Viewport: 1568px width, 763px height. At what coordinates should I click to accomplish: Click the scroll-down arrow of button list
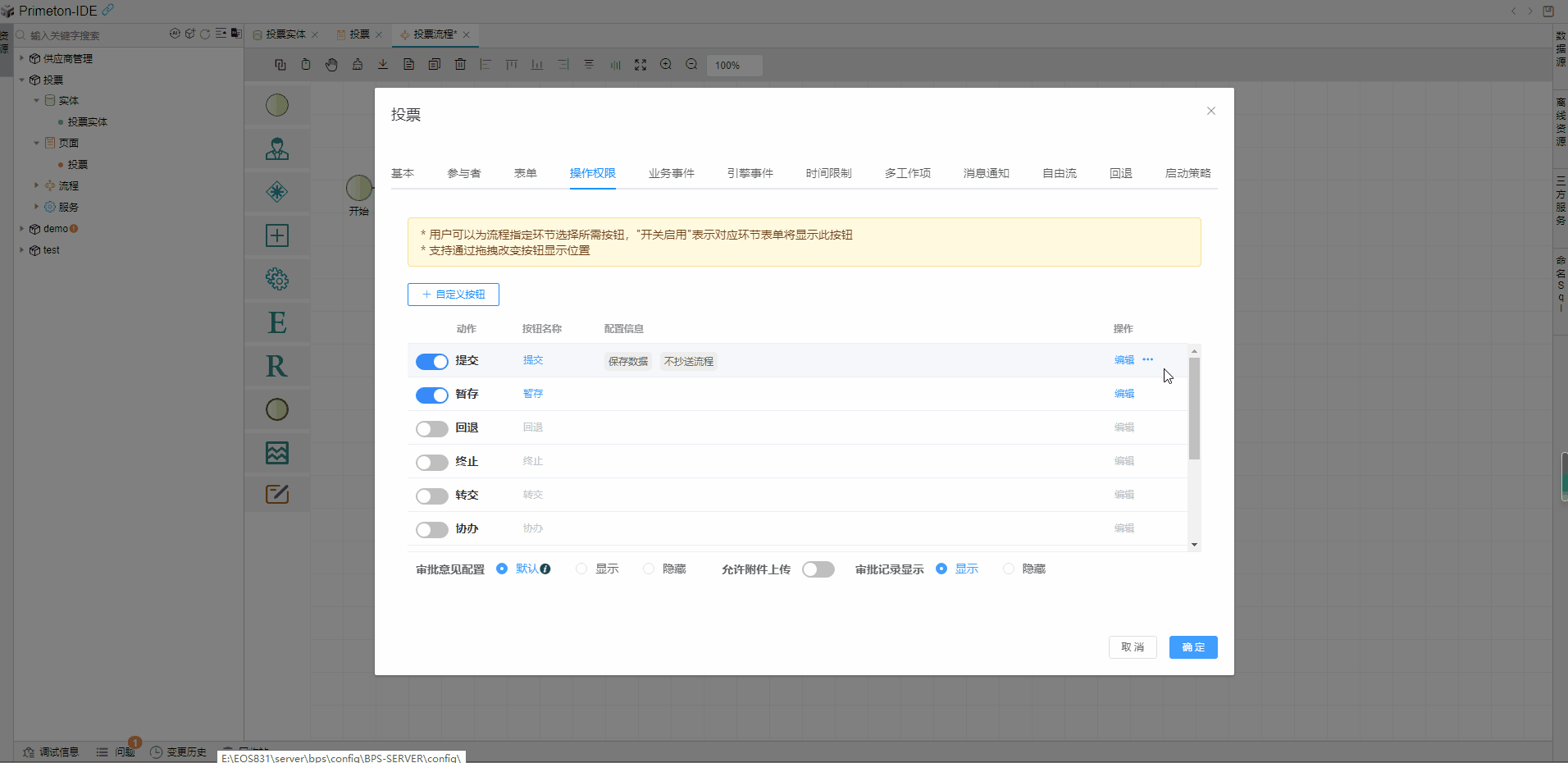[x=1194, y=545]
